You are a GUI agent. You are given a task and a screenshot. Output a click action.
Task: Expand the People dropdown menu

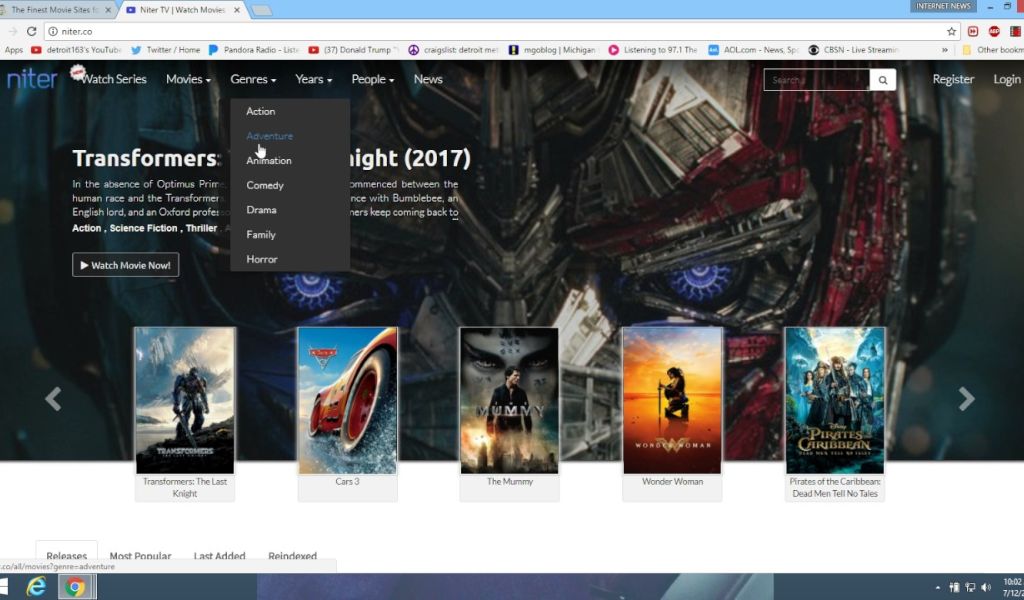click(372, 79)
